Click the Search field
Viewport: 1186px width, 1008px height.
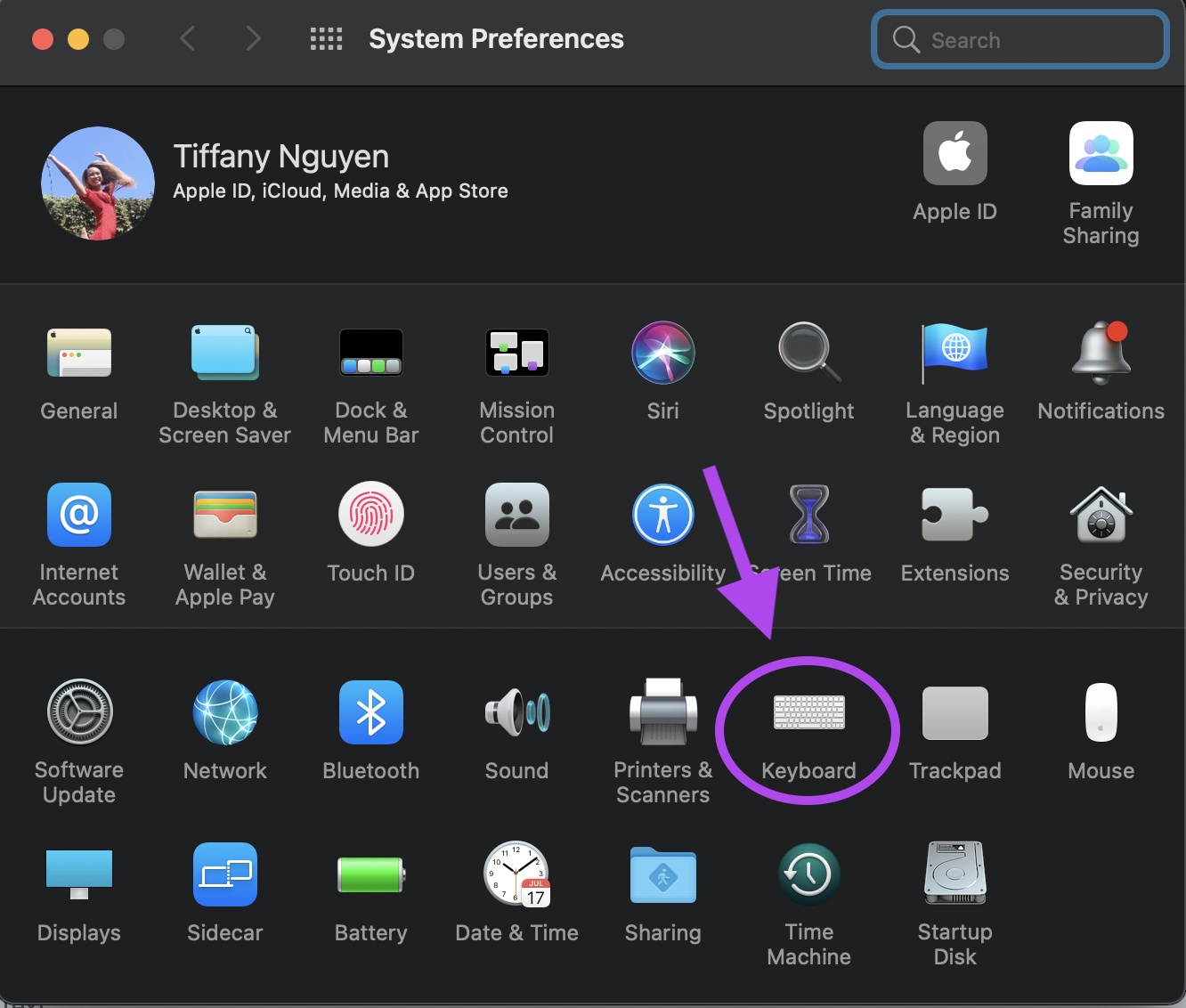click(1020, 40)
